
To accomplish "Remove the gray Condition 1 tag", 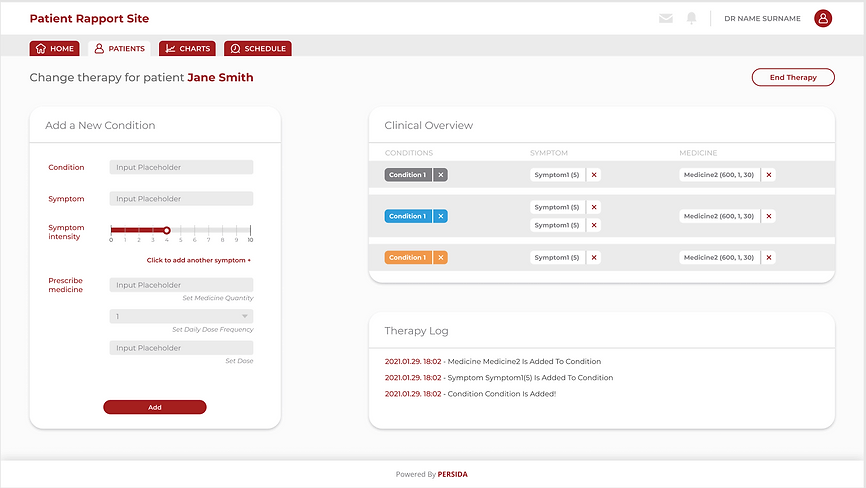I will click(441, 175).
